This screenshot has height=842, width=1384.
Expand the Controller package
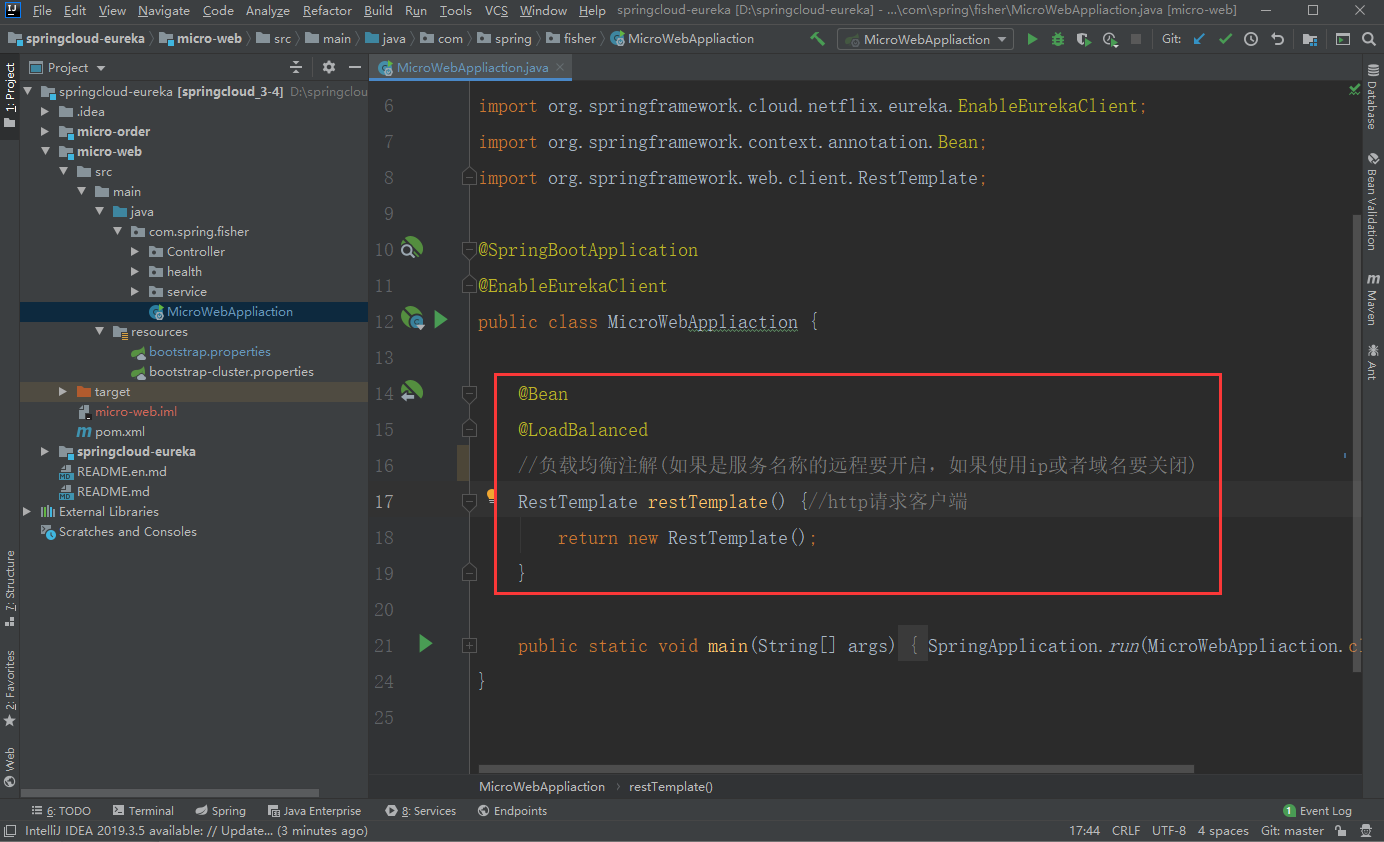132,251
